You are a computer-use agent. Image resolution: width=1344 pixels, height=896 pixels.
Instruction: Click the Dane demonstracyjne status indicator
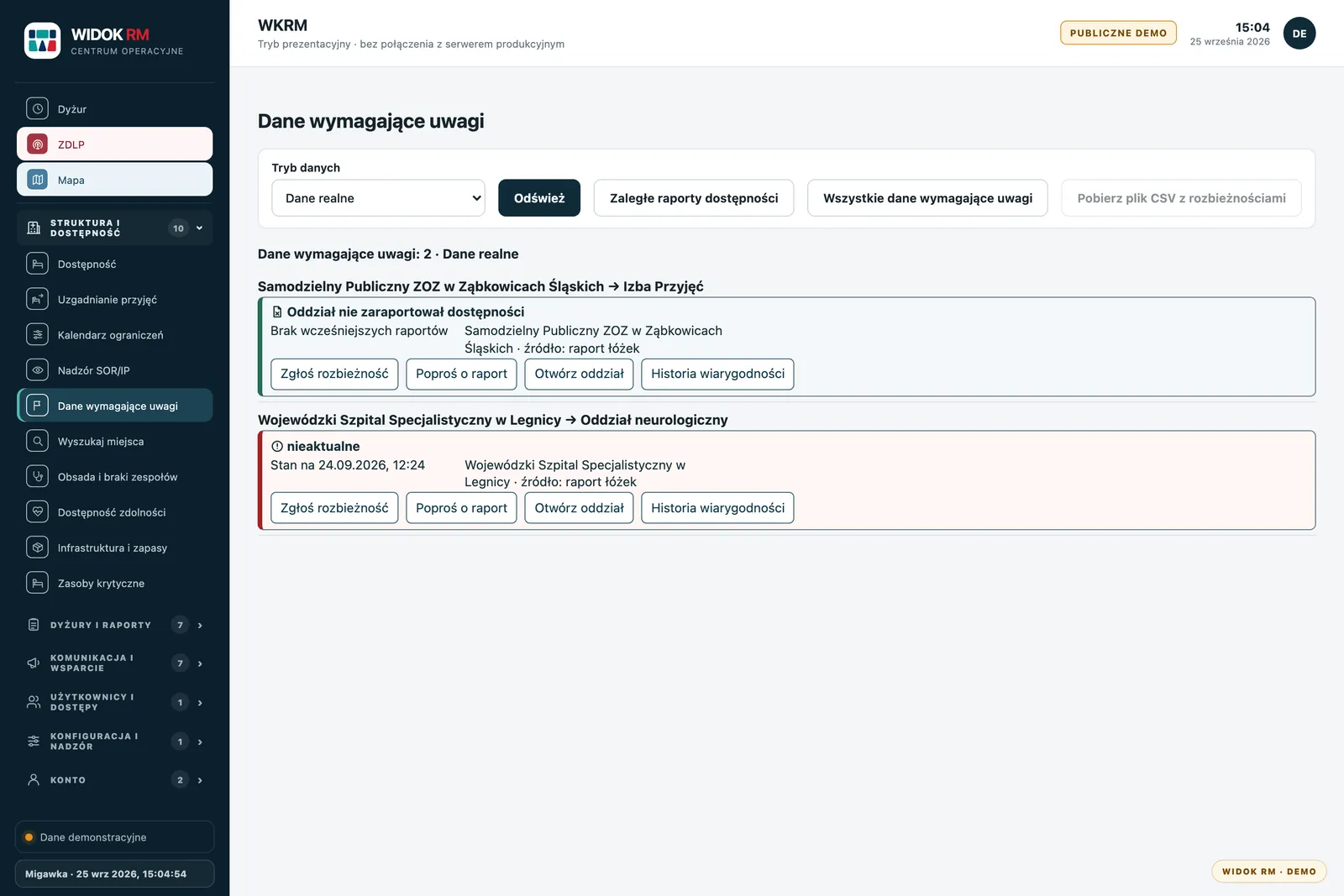[x=114, y=837]
